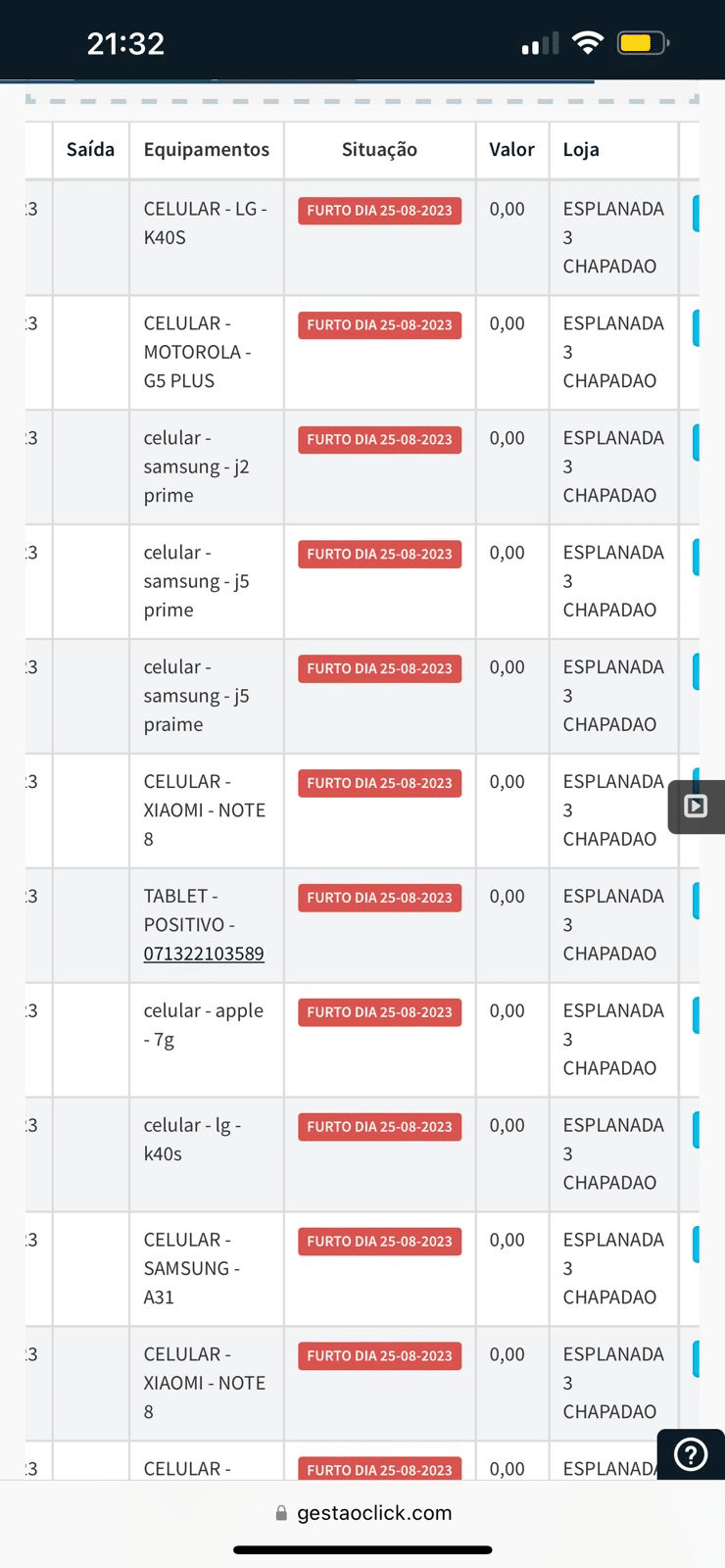Click the Situação column header
Image resolution: width=725 pixels, height=1568 pixels.
379,150
